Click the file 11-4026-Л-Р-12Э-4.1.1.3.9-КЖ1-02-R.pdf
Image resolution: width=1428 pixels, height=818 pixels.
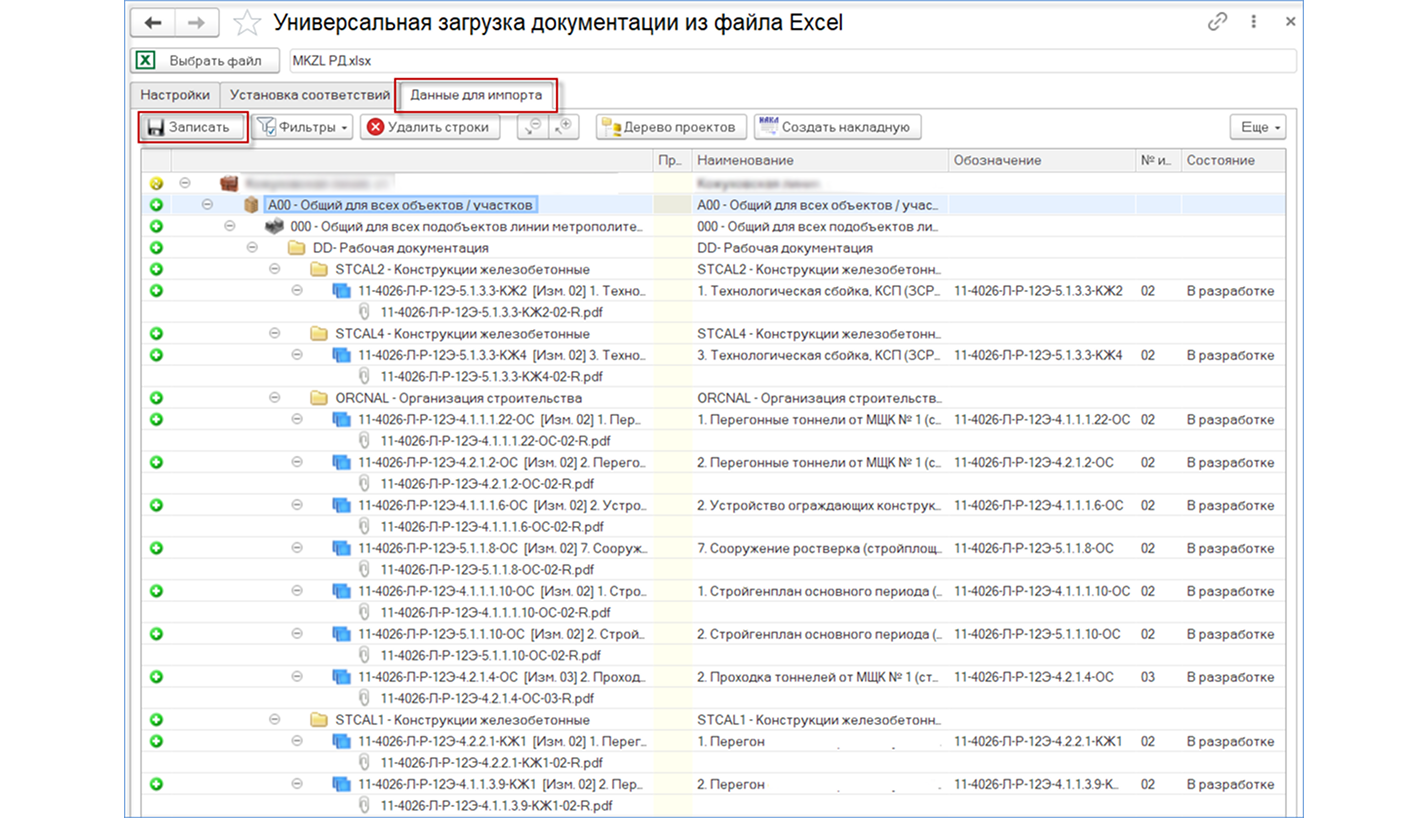(x=496, y=806)
